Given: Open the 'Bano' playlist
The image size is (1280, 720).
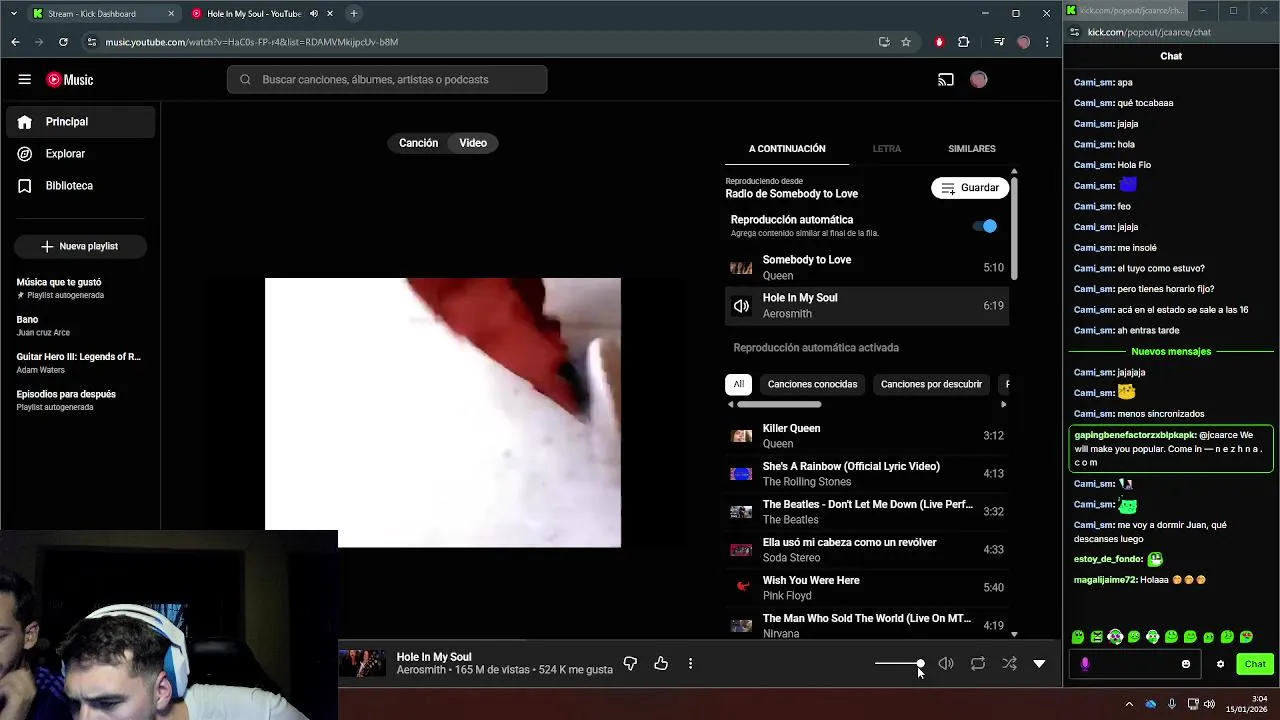Looking at the screenshot, I should click(80, 325).
